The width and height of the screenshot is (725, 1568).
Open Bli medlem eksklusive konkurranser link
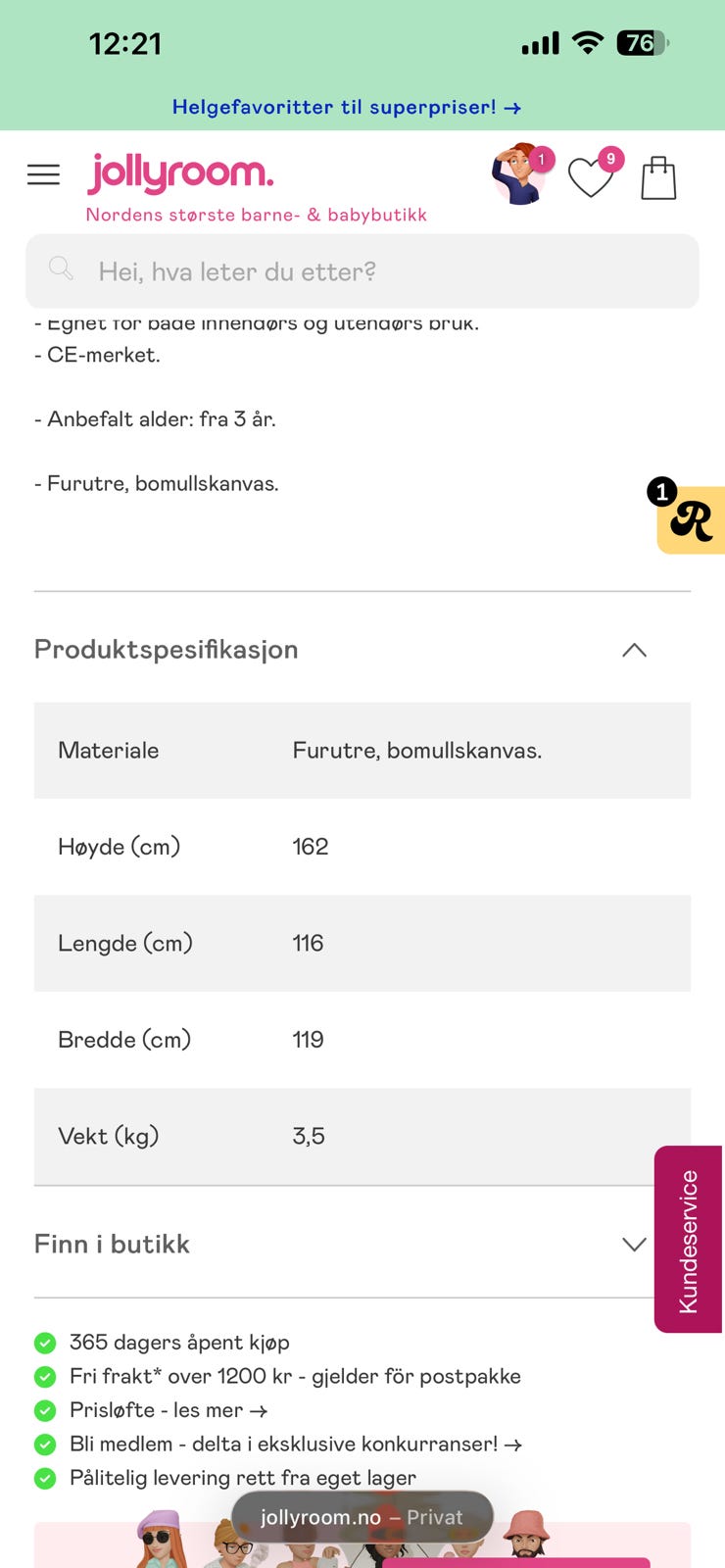[295, 1444]
